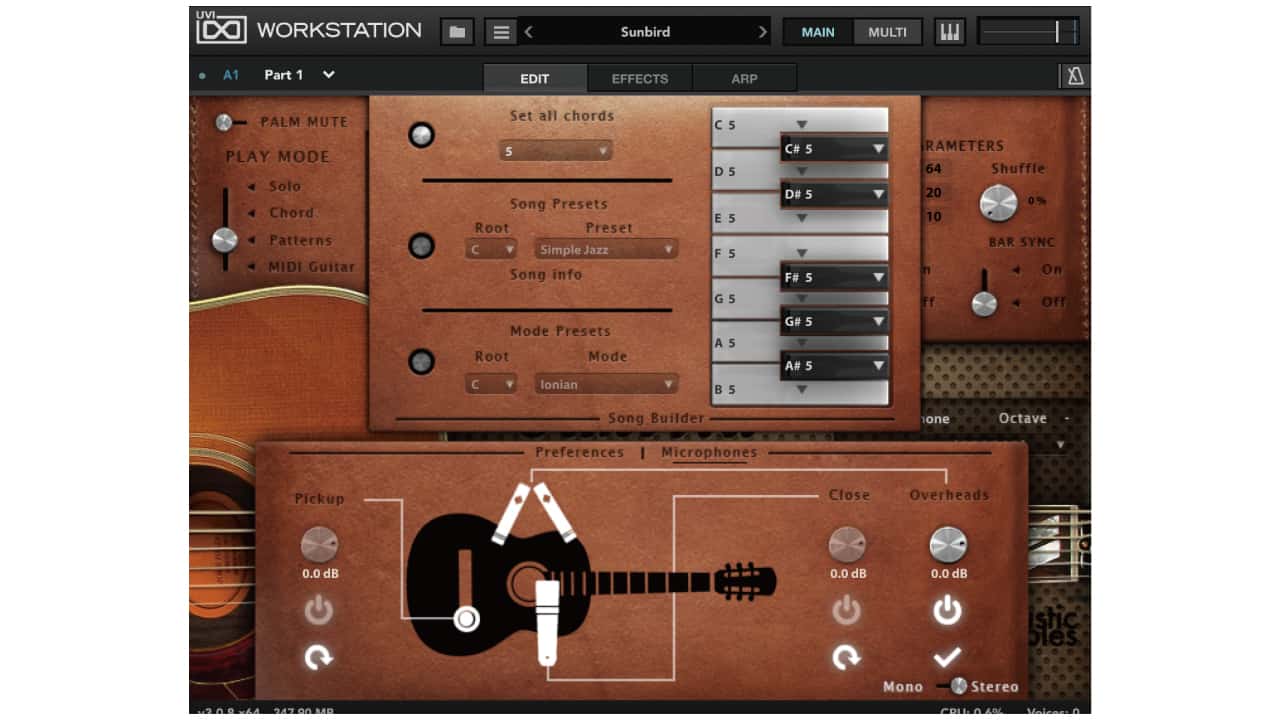Open the Preferences tab in the bottom panel
1280x720 pixels.
coord(578,452)
